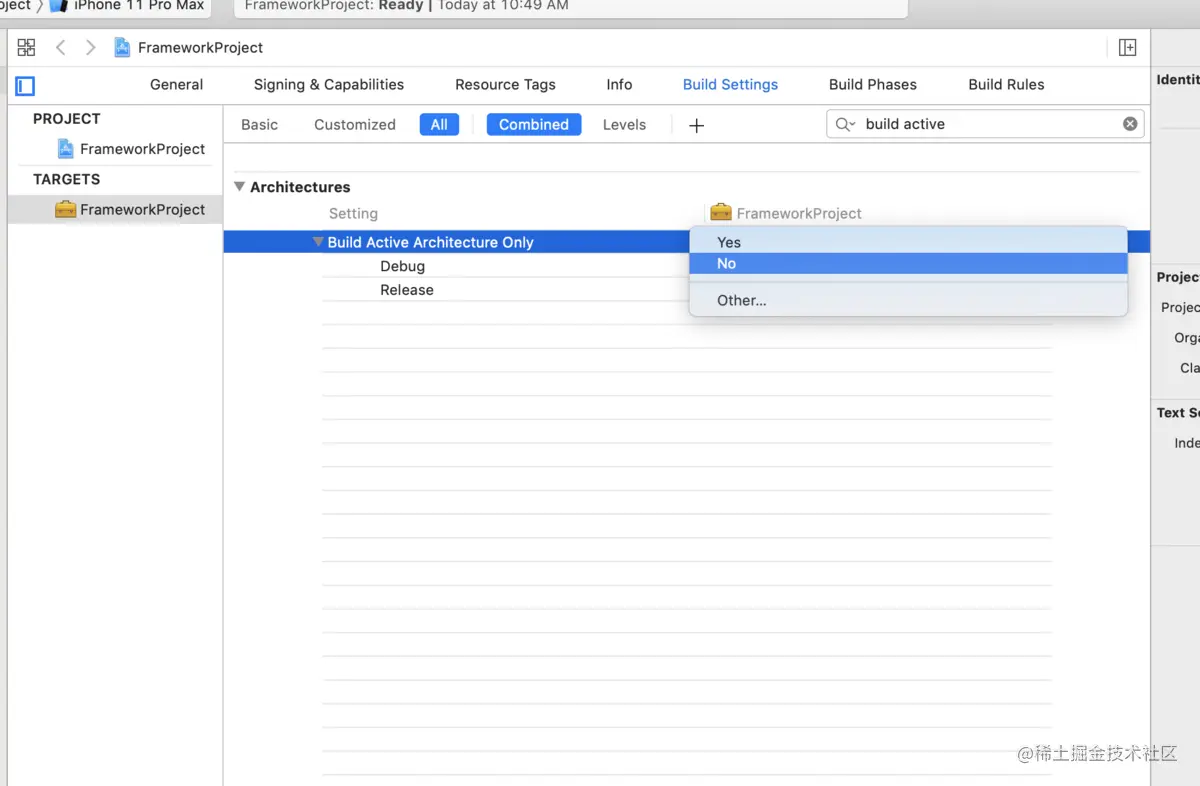Show Basic build settings
The width and height of the screenshot is (1200, 786).
tap(259, 125)
